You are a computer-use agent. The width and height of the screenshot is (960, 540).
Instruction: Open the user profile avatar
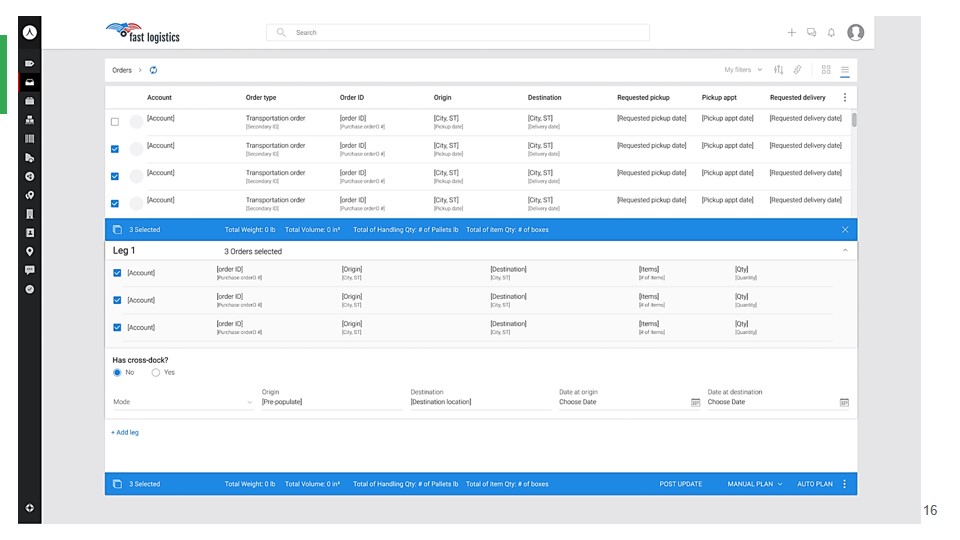pyautogui.click(x=855, y=33)
